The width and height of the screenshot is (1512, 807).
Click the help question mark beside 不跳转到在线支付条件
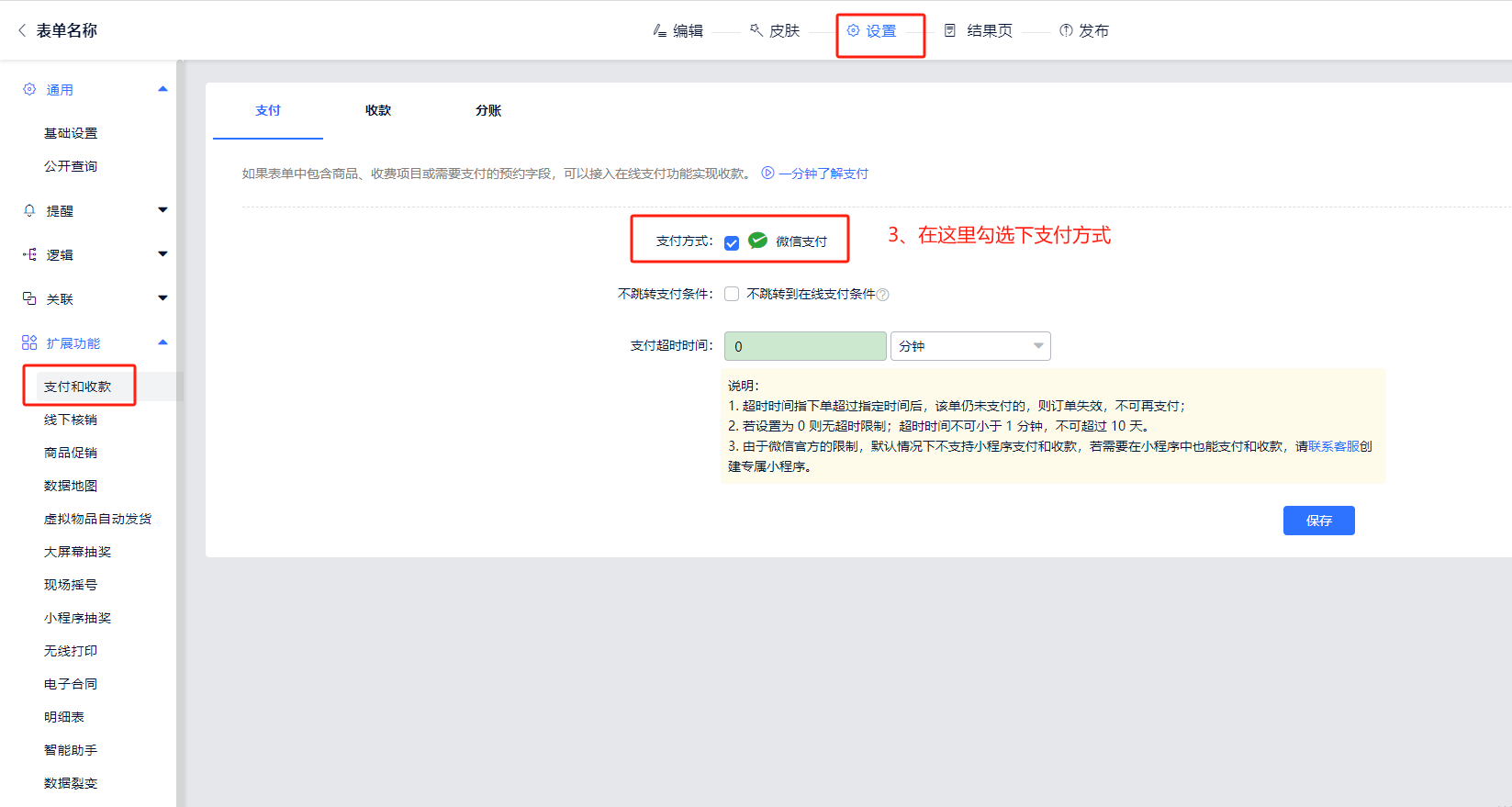883,295
